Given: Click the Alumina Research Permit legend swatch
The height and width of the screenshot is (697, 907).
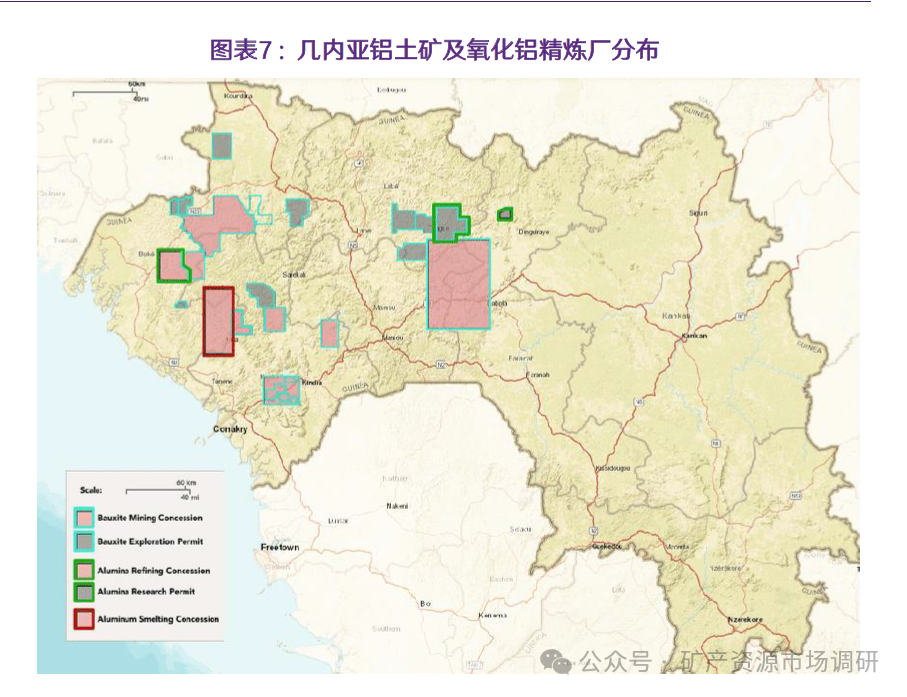Looking at the screenshot, I should [x=84, y=592].
